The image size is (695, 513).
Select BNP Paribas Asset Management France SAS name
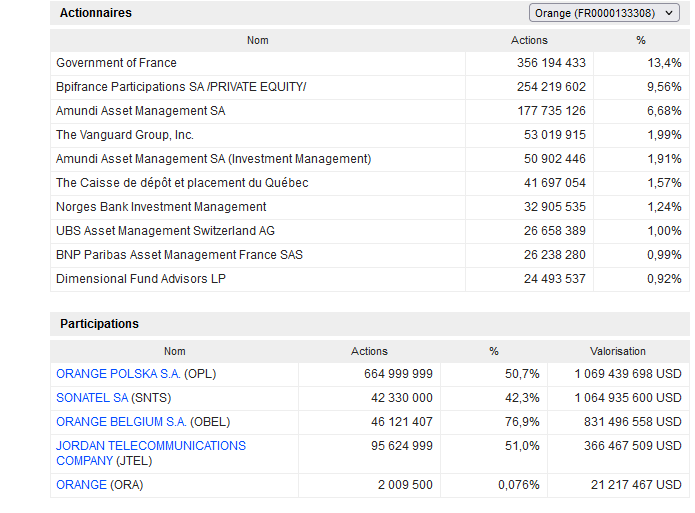click(179, 255)
